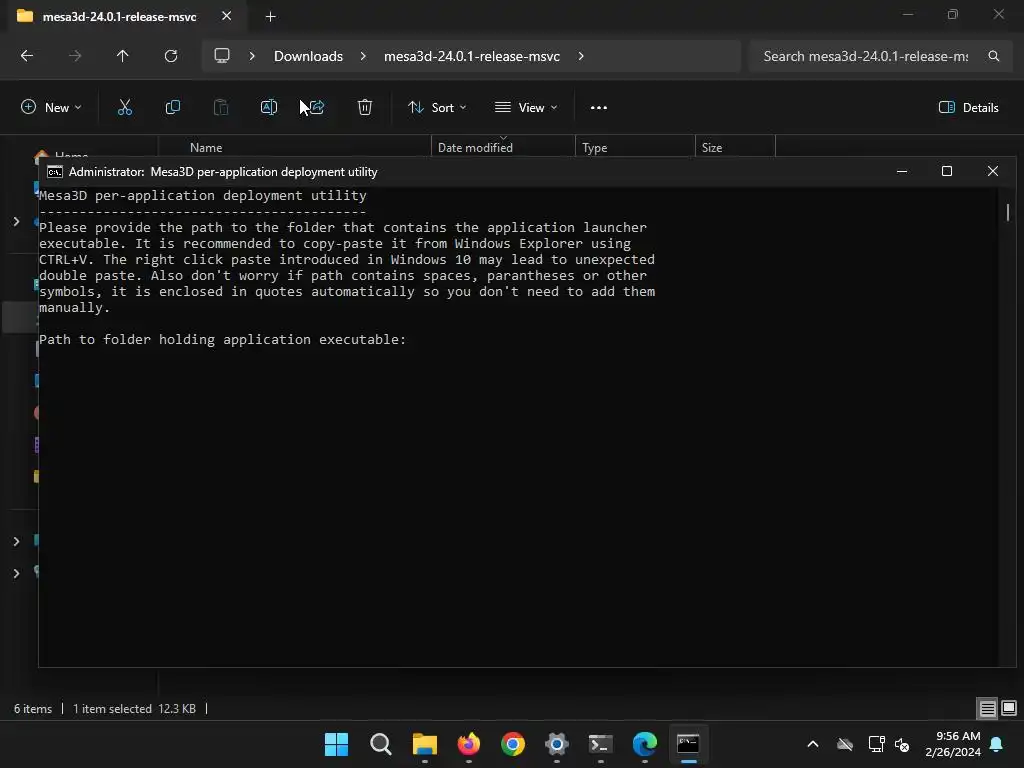Open the New dropdown menu
The image size is (1024, 768).
[x=51, y=108]
